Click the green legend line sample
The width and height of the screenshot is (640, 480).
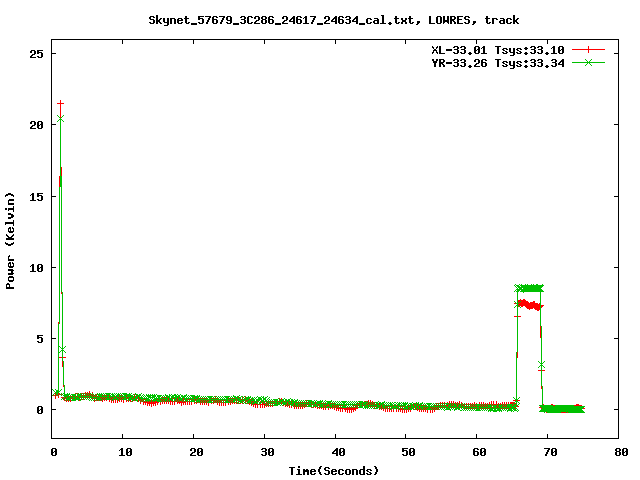(588, 62)
